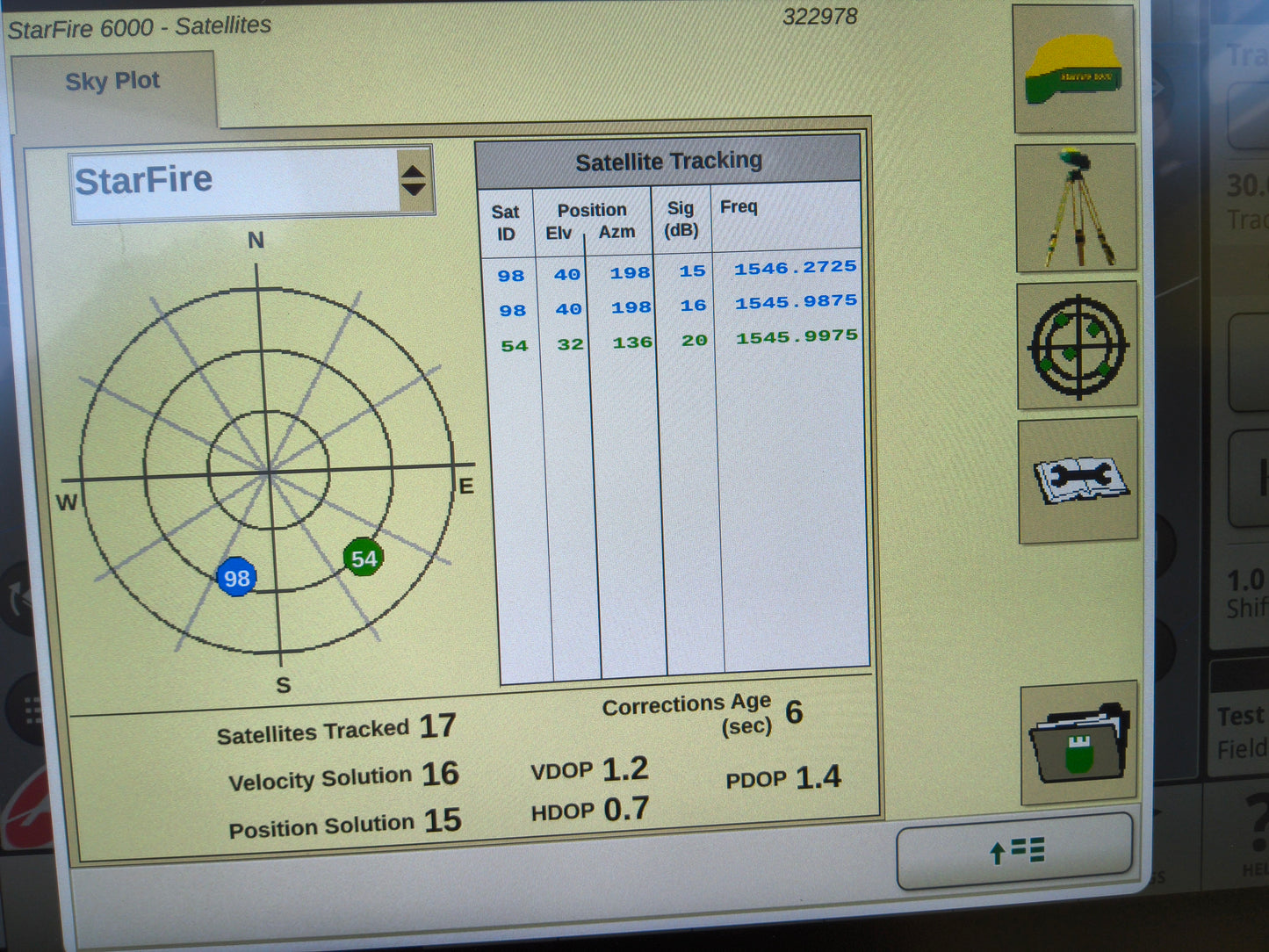Click the Satellites Tracked 17 readout
Screen dimensions: 1269x952
click(336, 727)
